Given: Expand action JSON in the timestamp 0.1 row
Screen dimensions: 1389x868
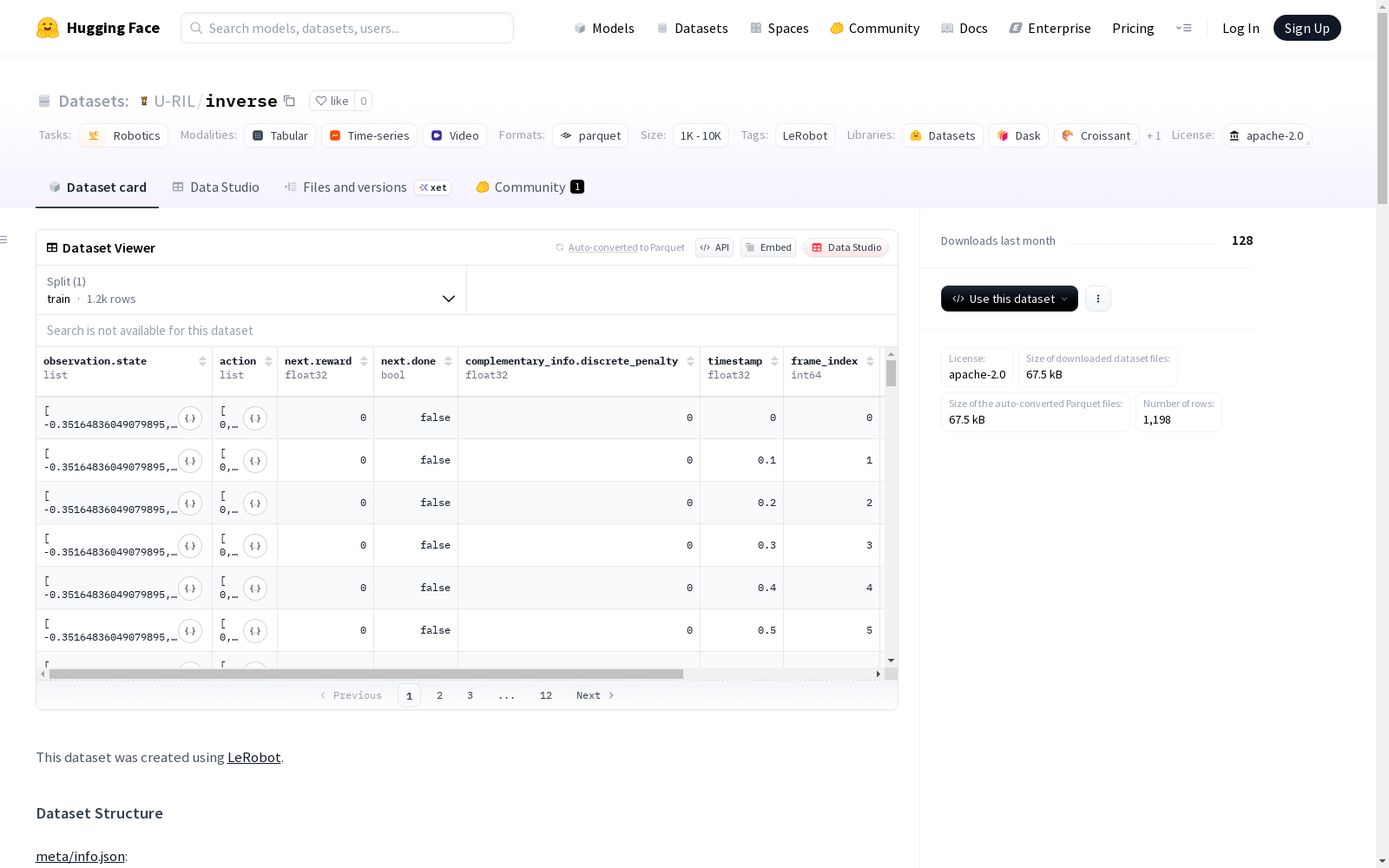Looking at the screenshot, I should (x=255, y=461).
